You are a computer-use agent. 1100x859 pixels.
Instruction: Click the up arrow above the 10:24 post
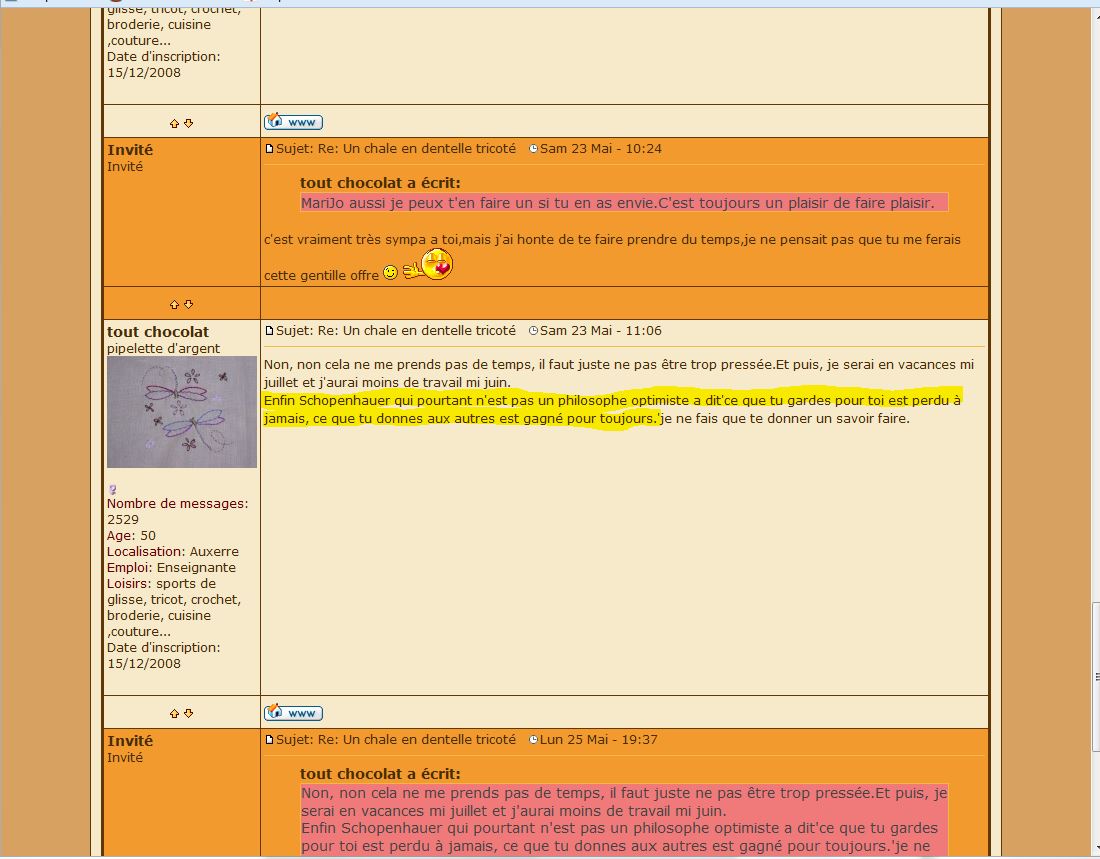(x=174, y=123)
